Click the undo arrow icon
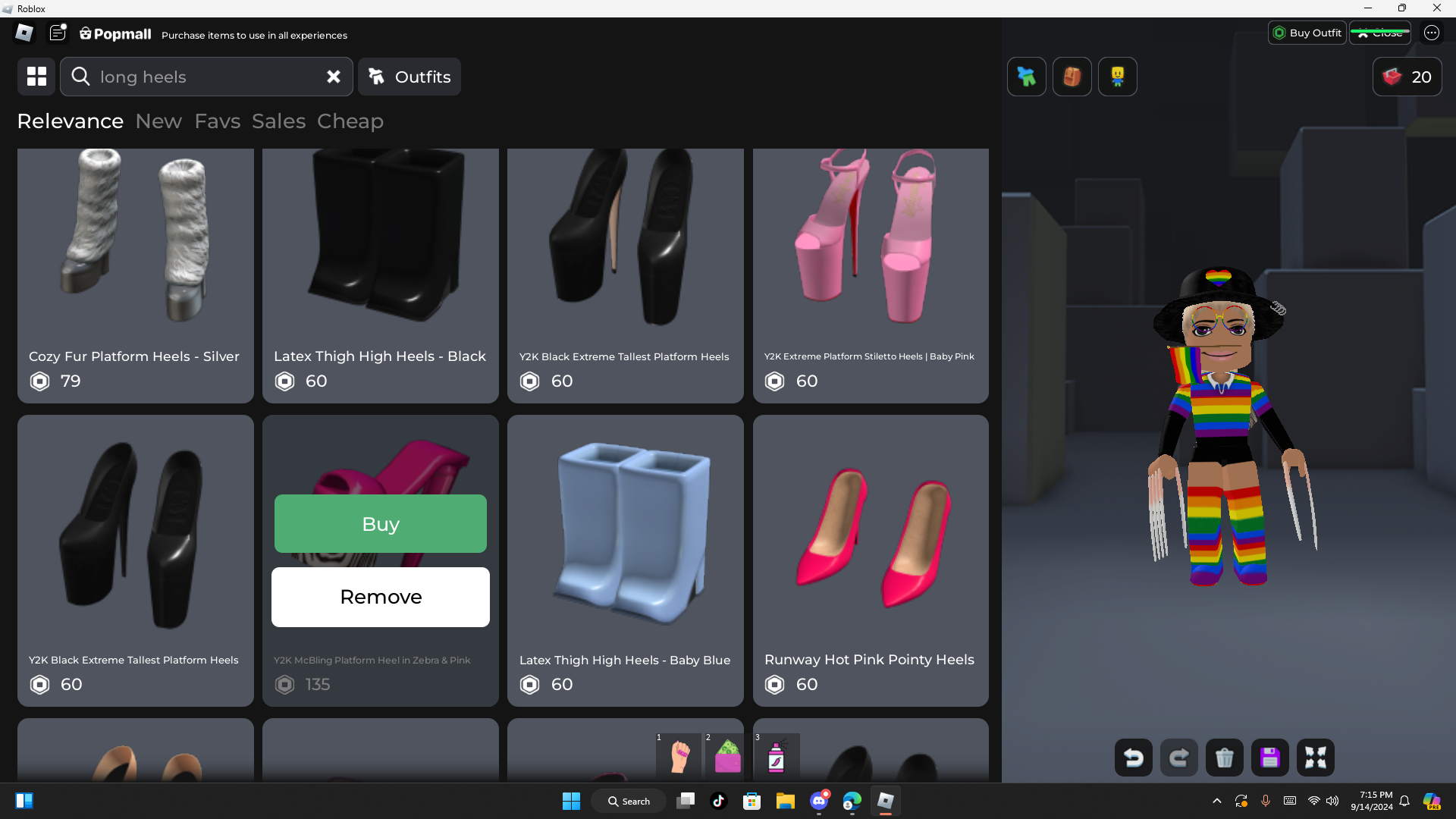Screen dimensions: 1456x819 pyautogui.click(x=1133, y=758)
